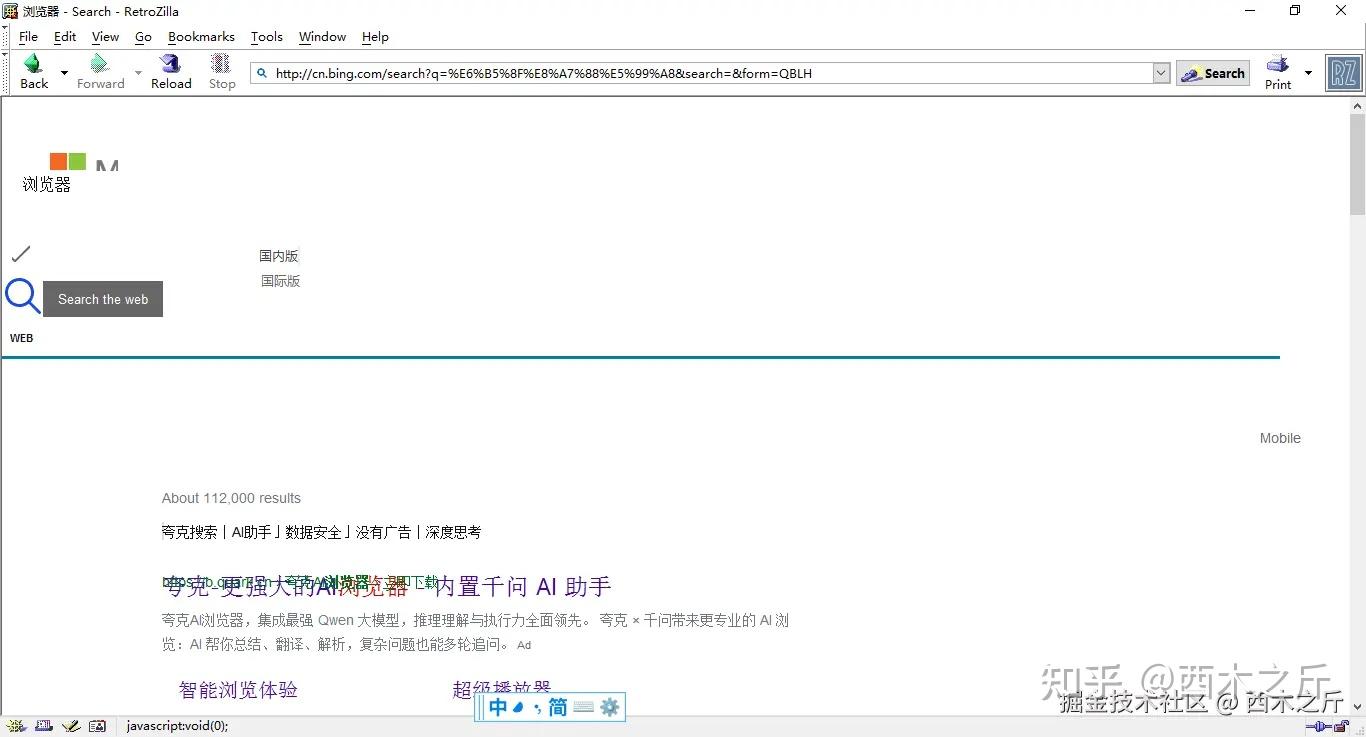Click the Stop loading button
Screen dimensions: 1366x737
(222, 72)
